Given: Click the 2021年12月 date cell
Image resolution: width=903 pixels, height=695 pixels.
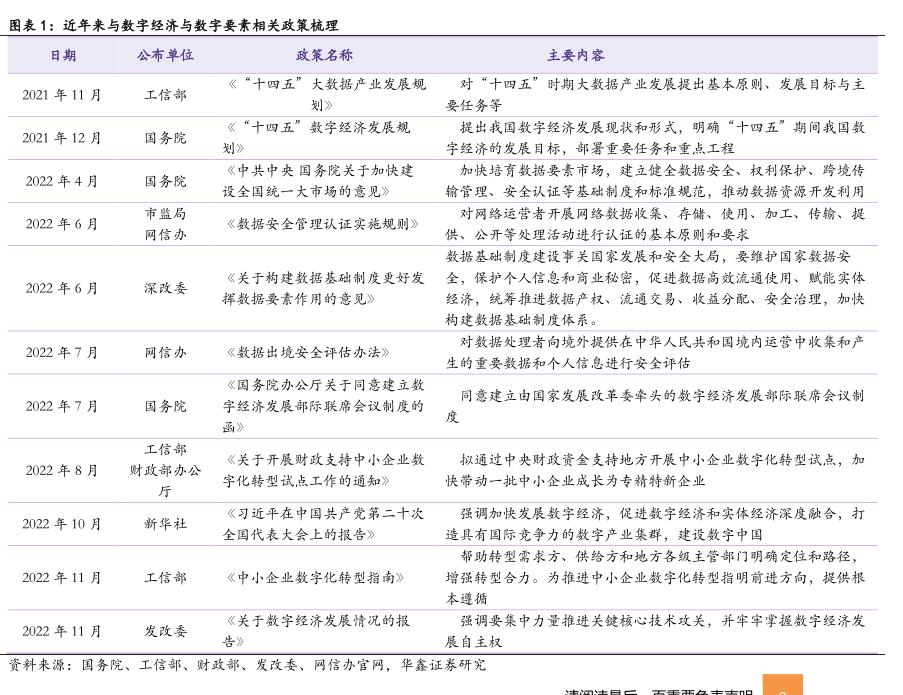Looking at the screenshot, I should (x=62, y=138).
